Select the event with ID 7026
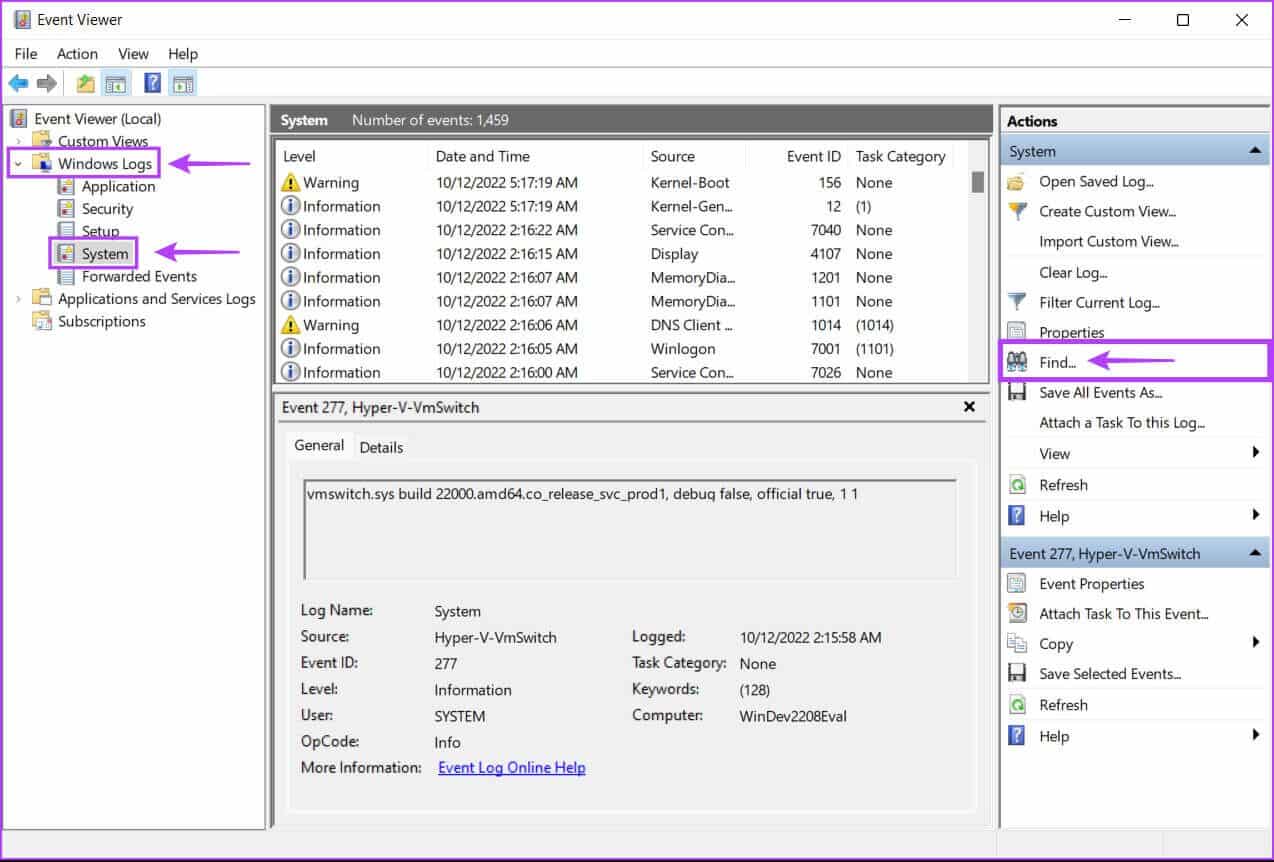 (x=621, y=372)
